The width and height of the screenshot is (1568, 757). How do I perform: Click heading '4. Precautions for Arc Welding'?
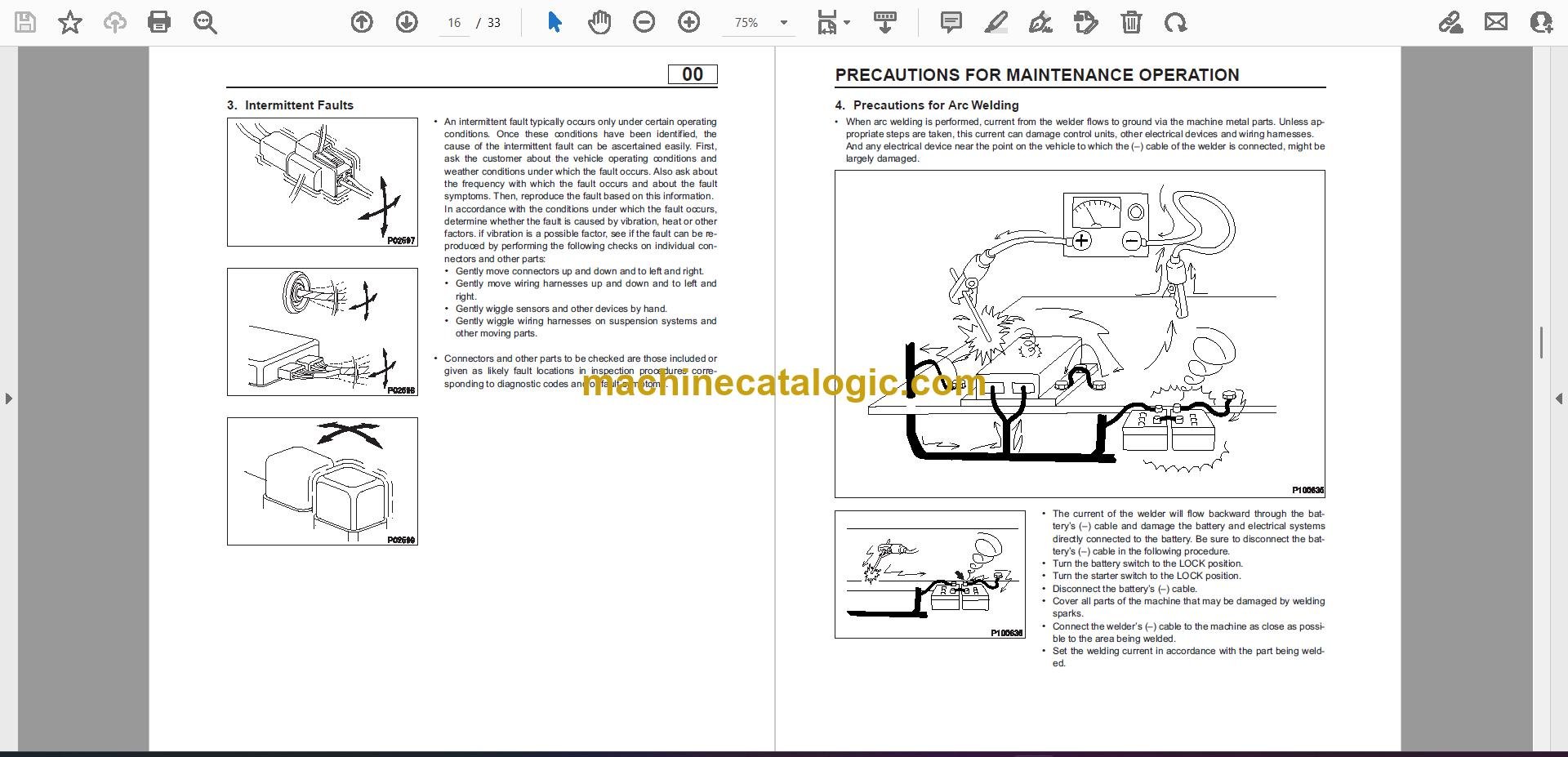[x=927, y=105]
